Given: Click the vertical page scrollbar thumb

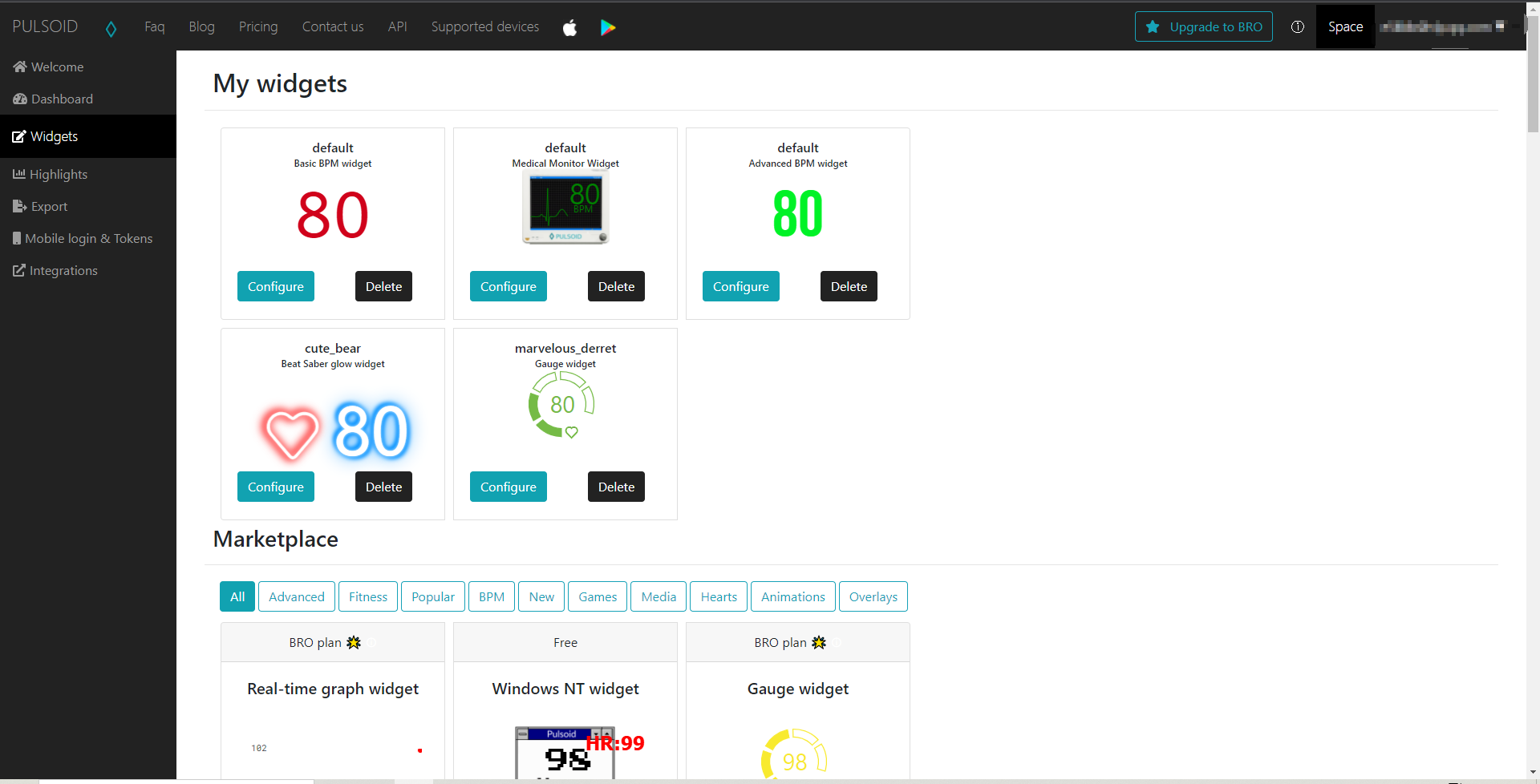Looking at the screenshot, I should click(x=1533, y=74).
